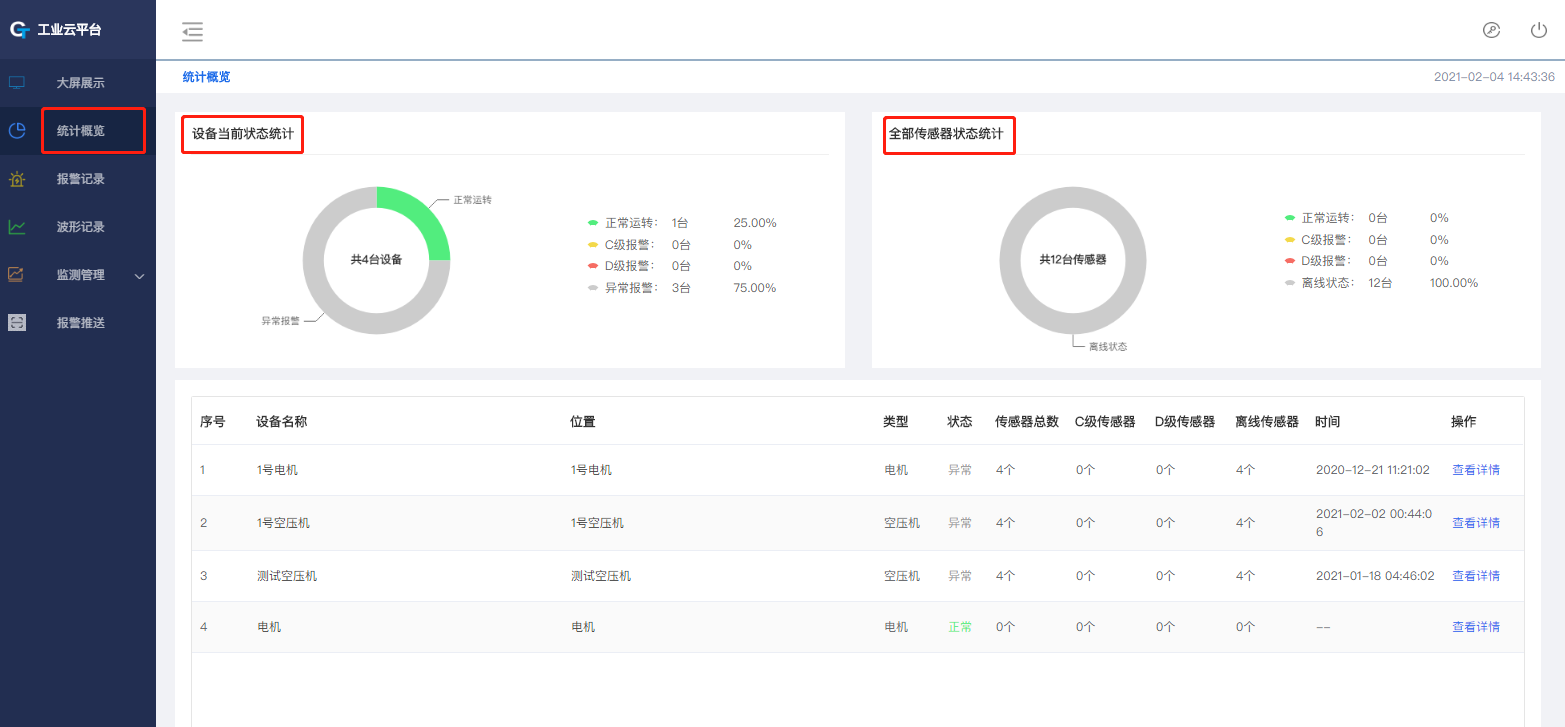Screen dimensions: 1565x727
Task: Open the 大屏展示 menu item
Action: coord(80,83)
